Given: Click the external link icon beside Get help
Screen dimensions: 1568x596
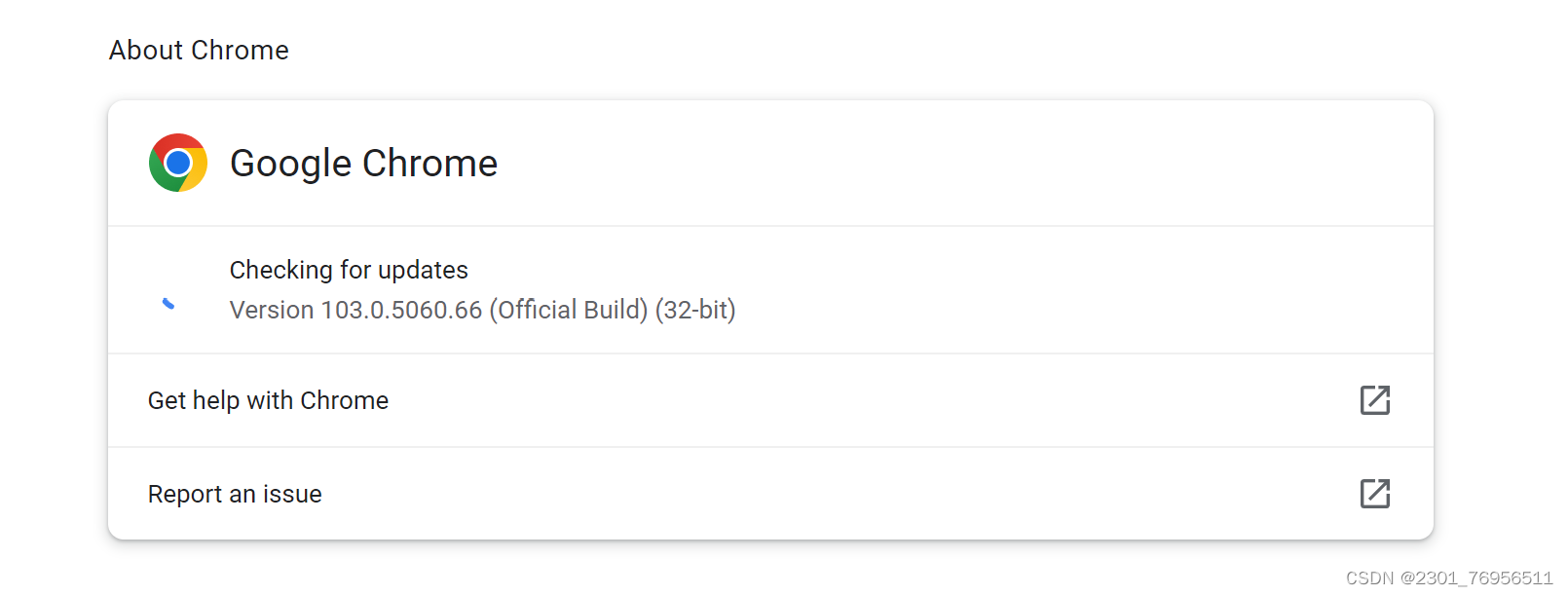Looking at the screenshot, I should (1375, 399).
